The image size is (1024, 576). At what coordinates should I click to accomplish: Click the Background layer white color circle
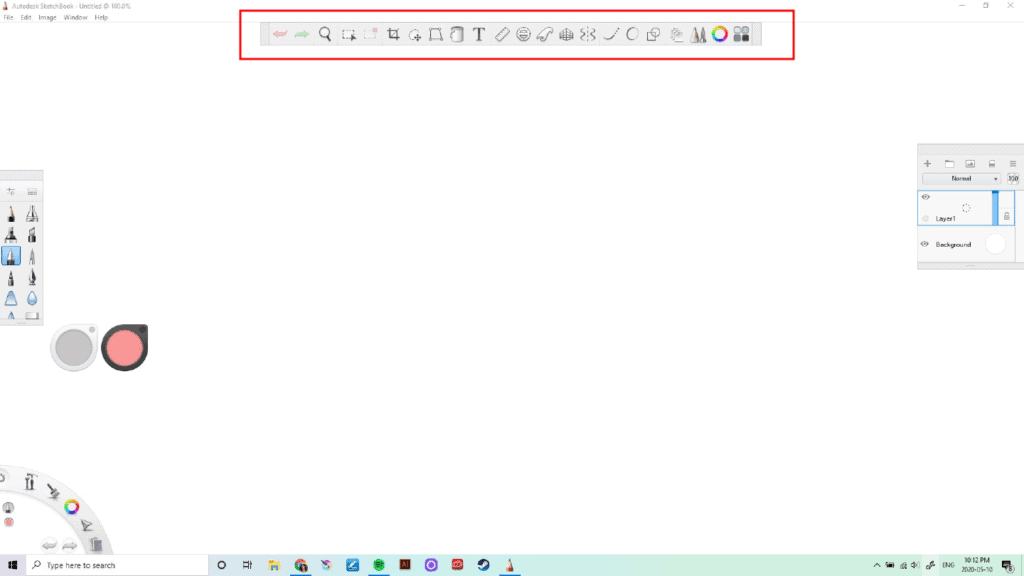995,244
